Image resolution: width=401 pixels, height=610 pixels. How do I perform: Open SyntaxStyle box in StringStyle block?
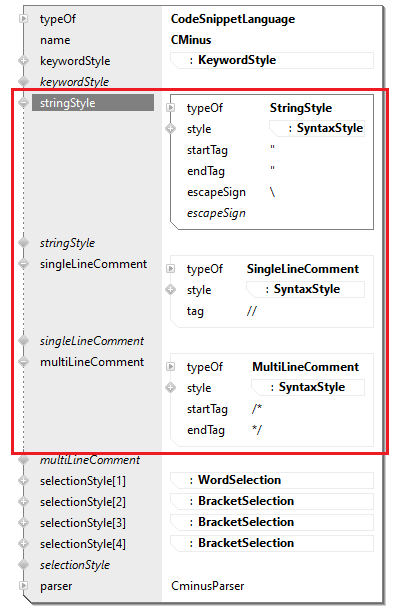pyautogui.click(x=317, y=128)
